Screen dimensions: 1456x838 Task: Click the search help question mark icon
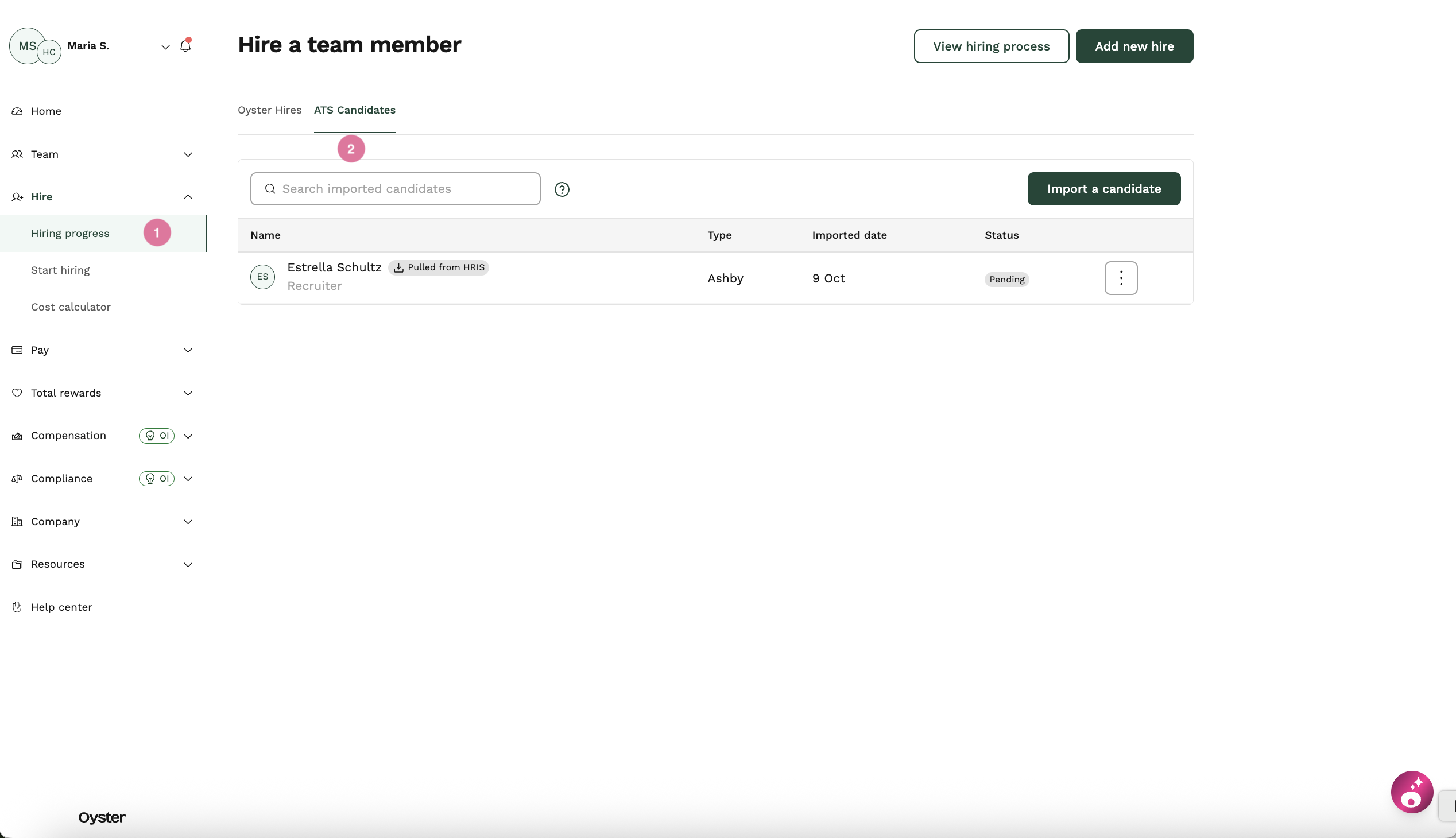(x=562, y=189)
